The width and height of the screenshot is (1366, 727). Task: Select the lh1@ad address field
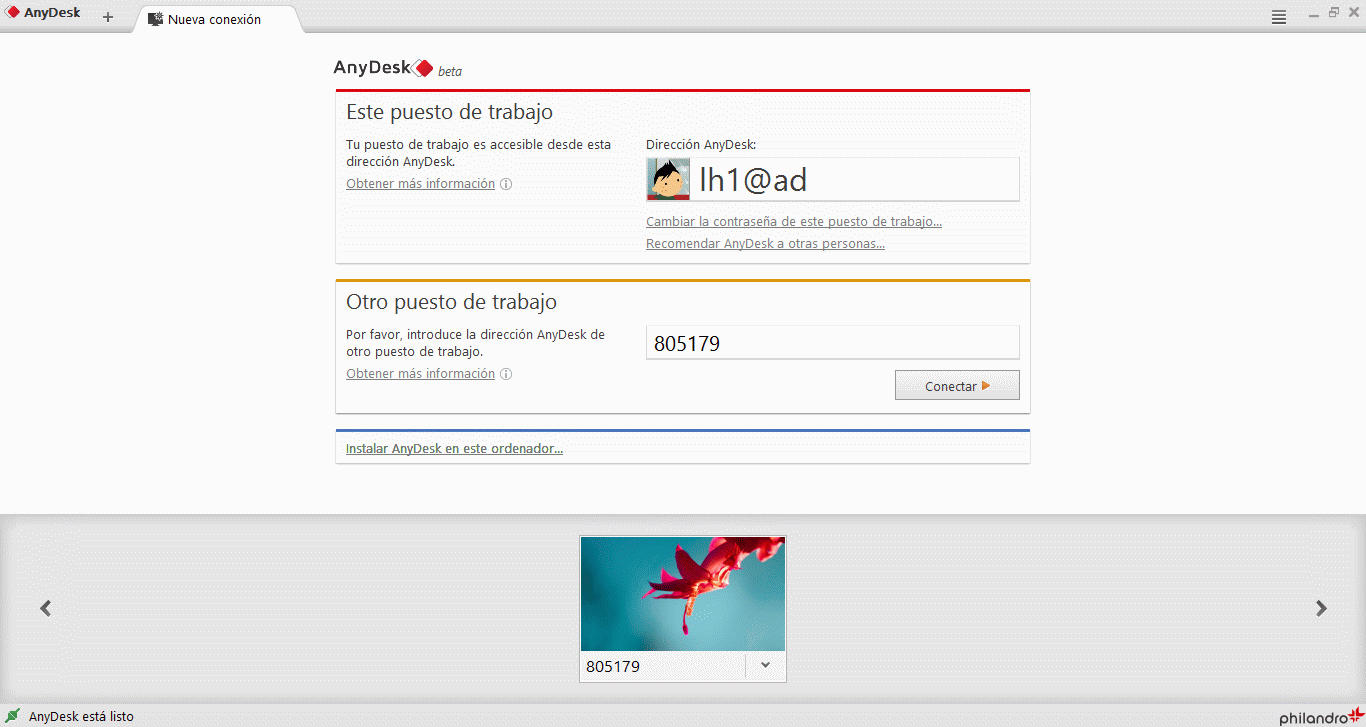[833, 179]
